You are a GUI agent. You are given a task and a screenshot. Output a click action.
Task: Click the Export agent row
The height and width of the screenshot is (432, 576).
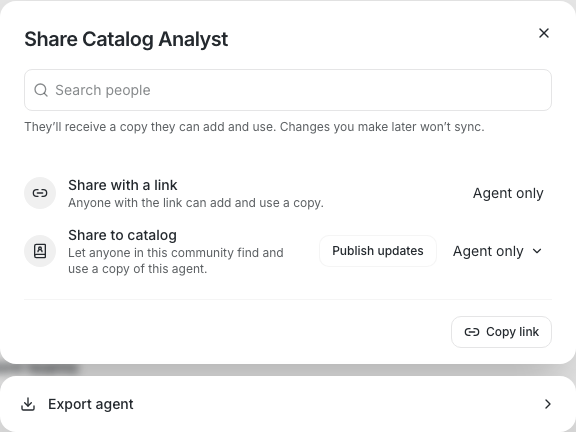pos(288,404)
